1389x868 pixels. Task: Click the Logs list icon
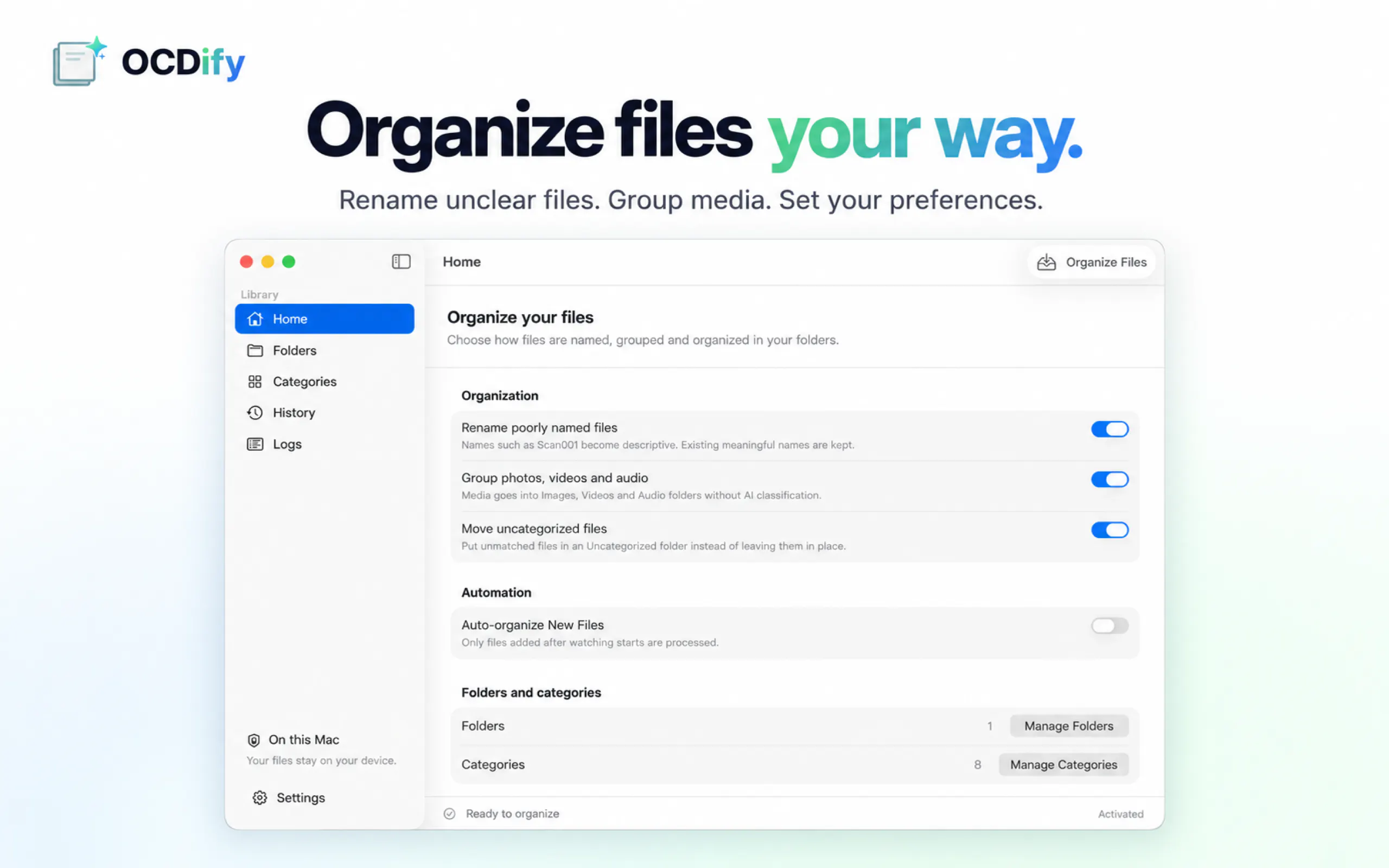point(255,444)
